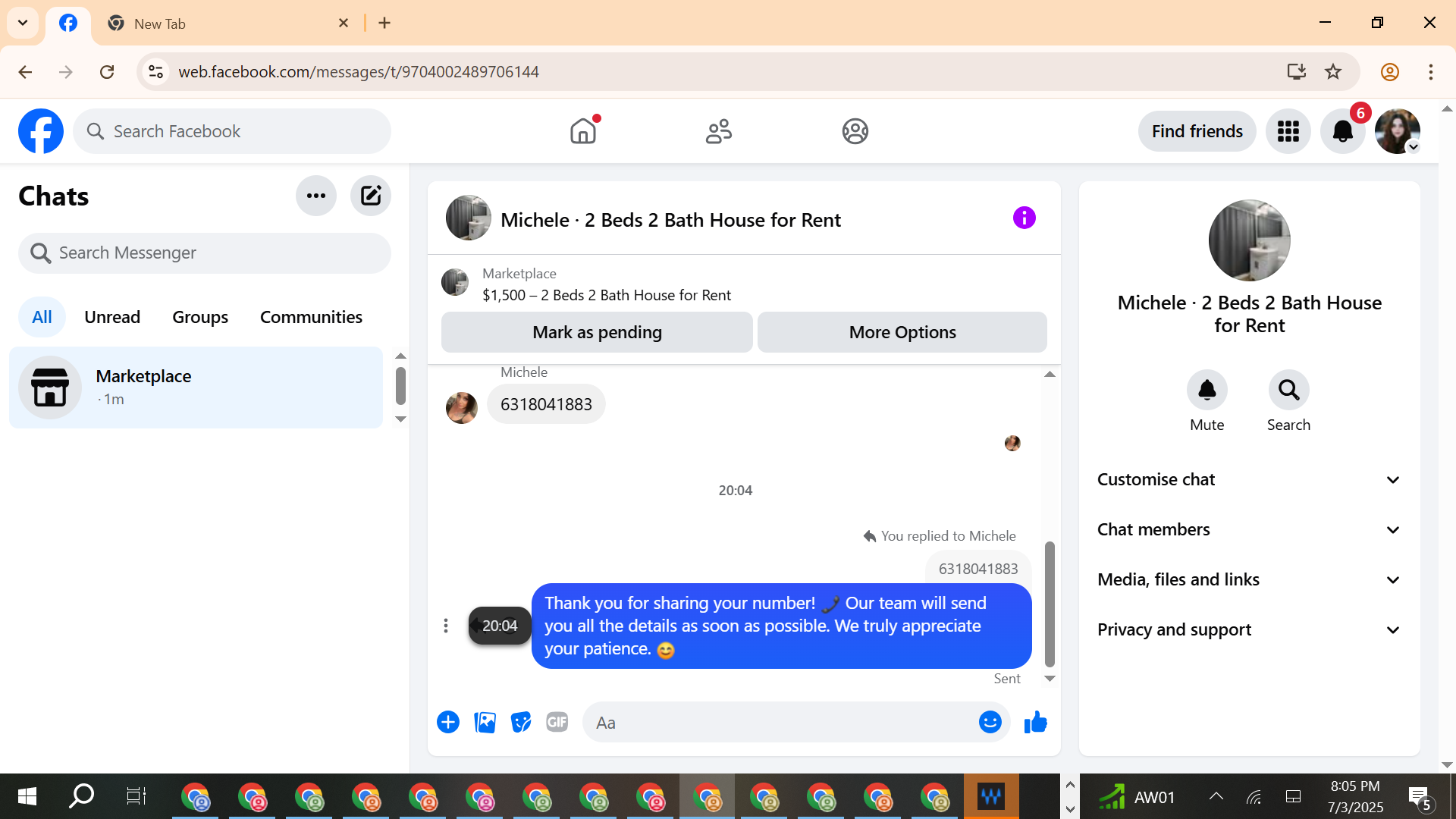Viewport: 1456px width, 819px height.
Task: Open more actions with blue plus icon
Action: coord(448,723)
